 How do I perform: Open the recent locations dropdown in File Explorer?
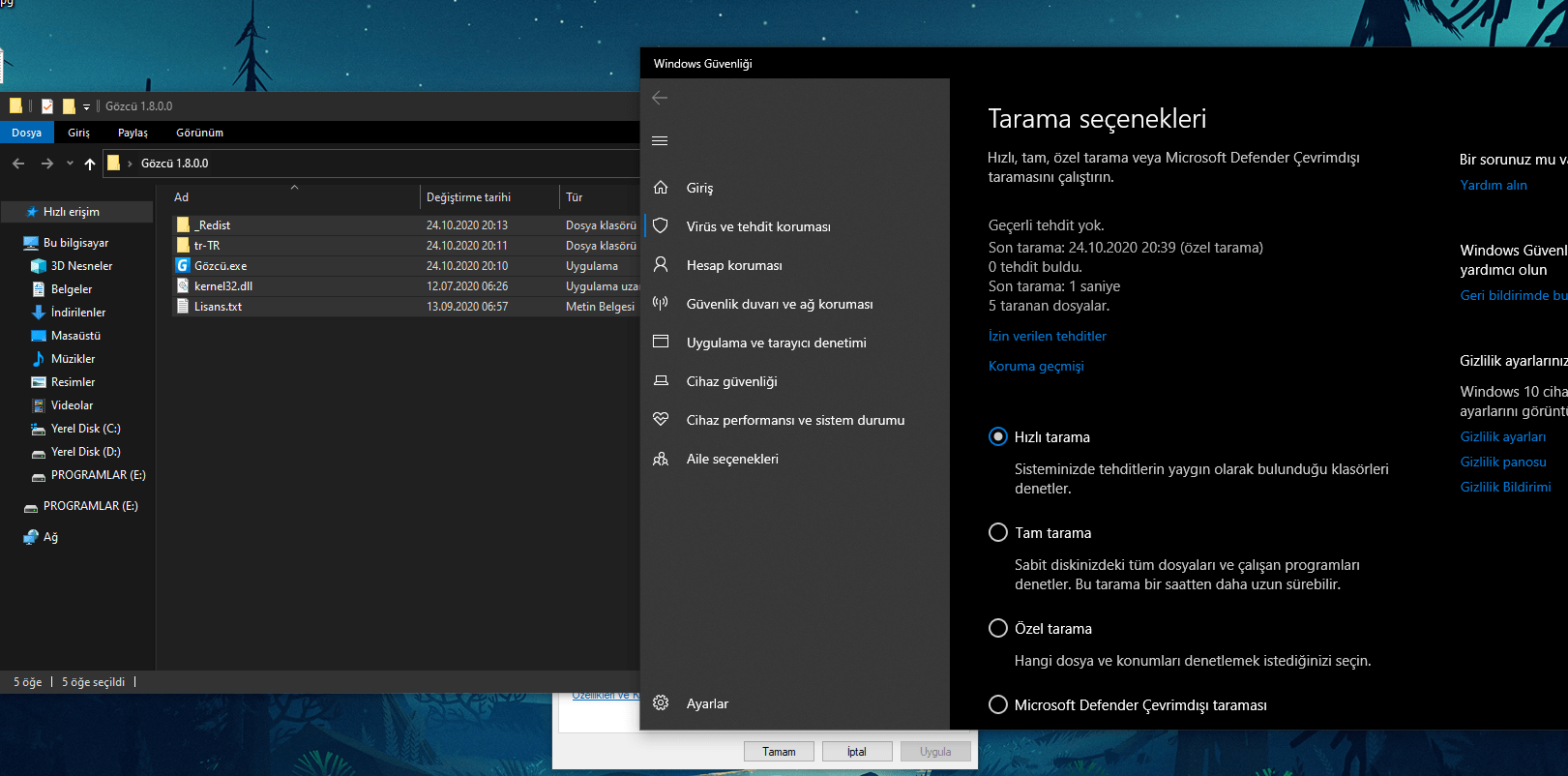(70, 164)
